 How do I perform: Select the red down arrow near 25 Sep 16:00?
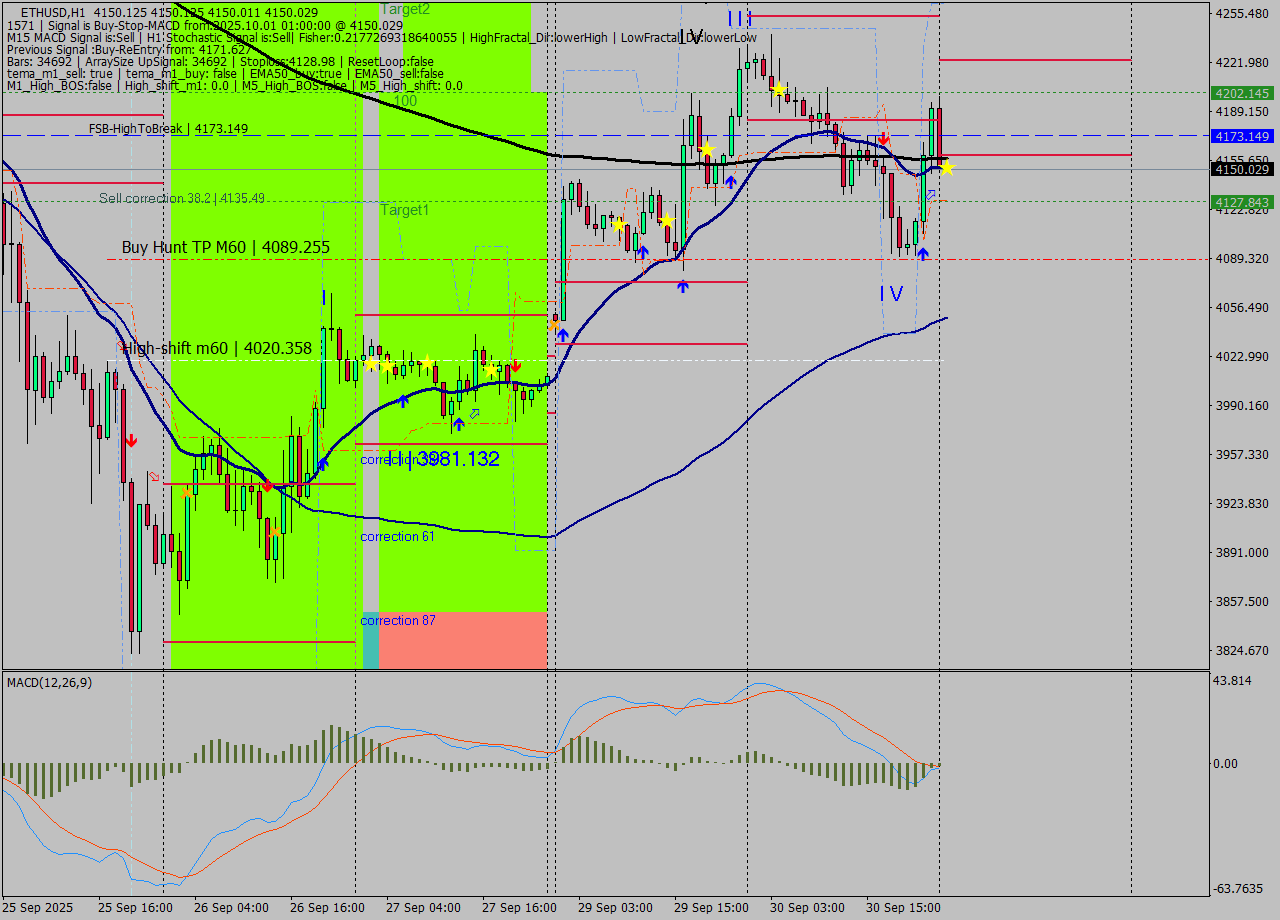tap(131, 440)
